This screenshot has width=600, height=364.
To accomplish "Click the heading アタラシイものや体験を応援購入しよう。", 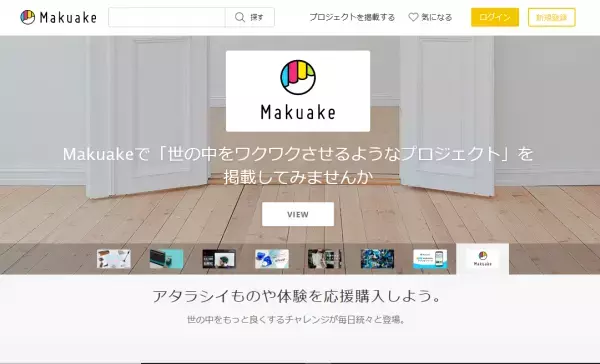I will (x=298, y=296).
